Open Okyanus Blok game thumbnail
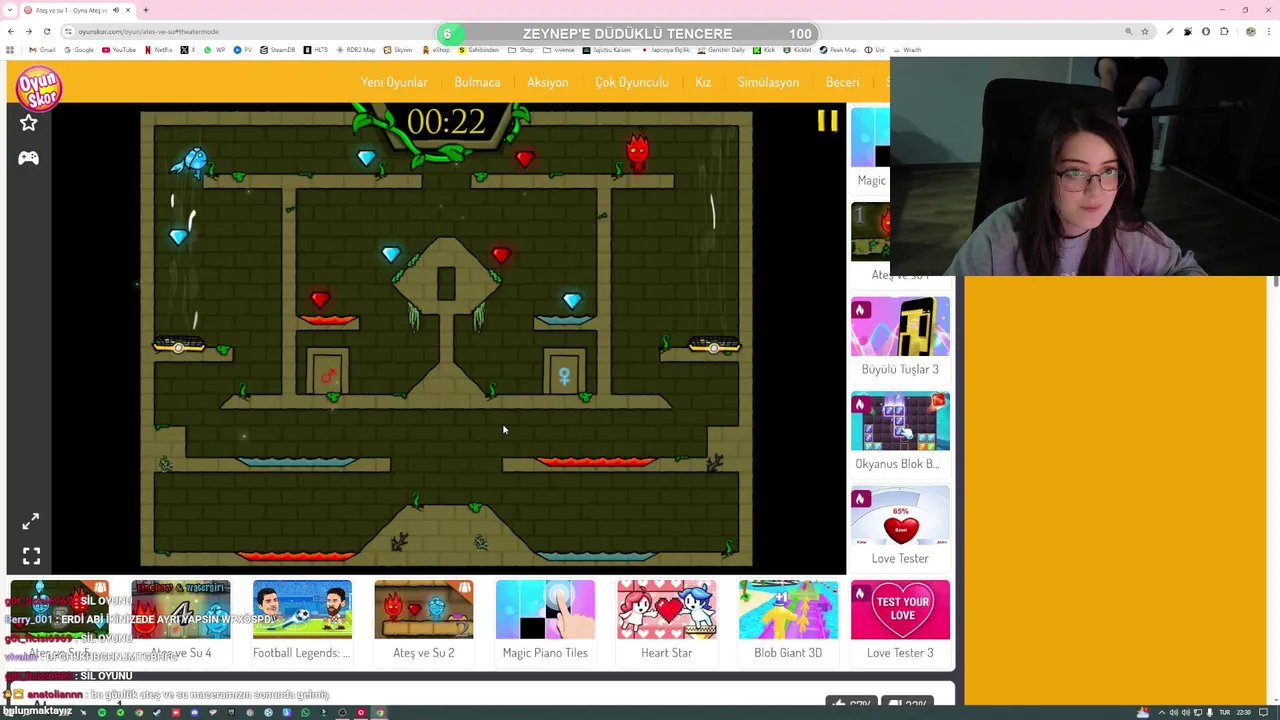 [900, 421]
